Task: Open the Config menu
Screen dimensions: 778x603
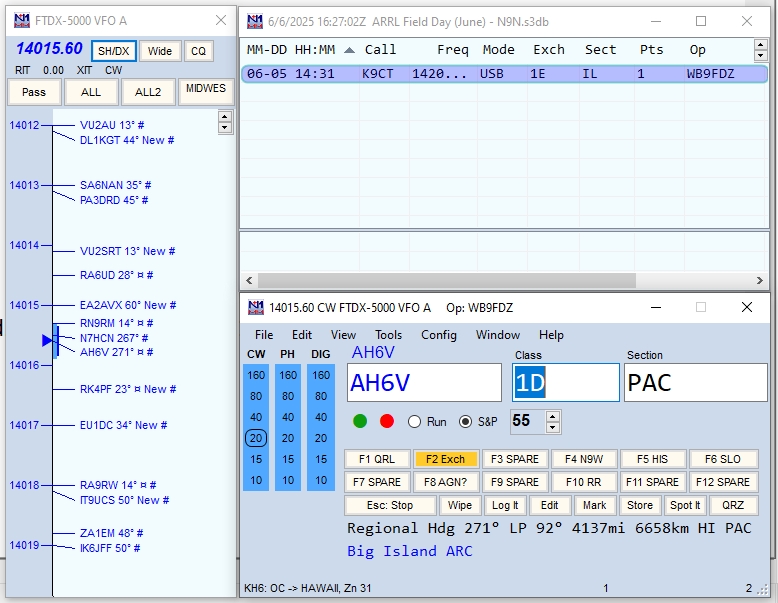Action: pyautogui.click(x=438, y=335)
